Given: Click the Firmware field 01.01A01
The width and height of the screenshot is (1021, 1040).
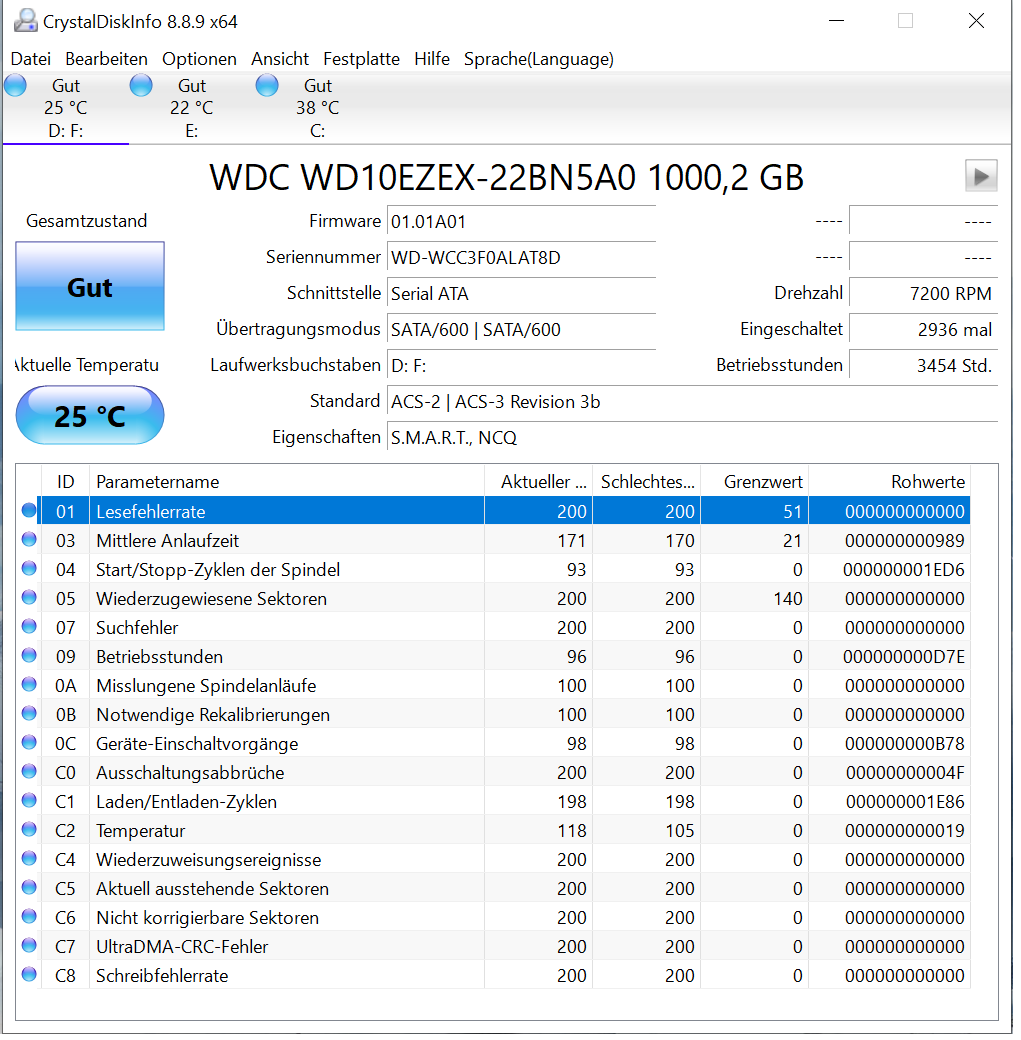Looking at the screenshot, I should [x=521, y=222].
